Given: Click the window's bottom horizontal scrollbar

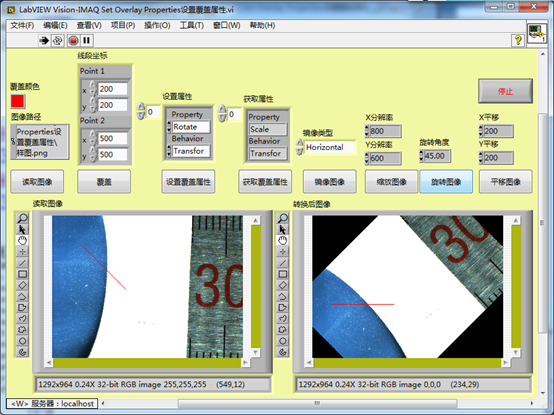Looking at the screenshot, I should (x=317, y=403).
